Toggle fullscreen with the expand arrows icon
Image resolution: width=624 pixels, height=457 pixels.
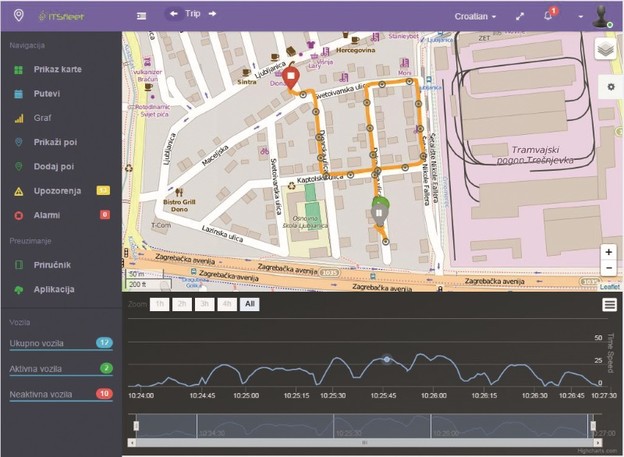pyautogui.click(x=518, y=16)
